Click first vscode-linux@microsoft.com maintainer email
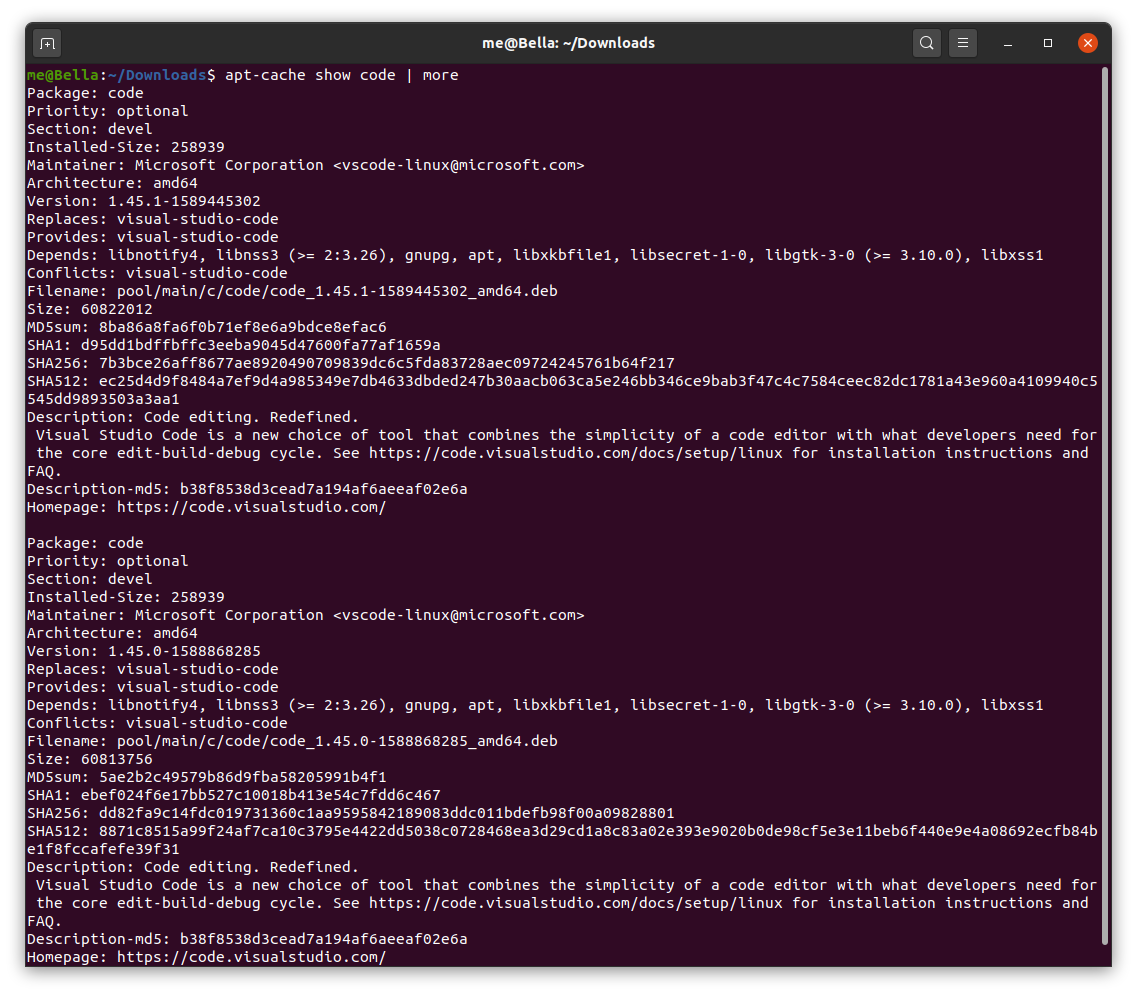This screenshot has width=1137, height=995. (459, 165)
